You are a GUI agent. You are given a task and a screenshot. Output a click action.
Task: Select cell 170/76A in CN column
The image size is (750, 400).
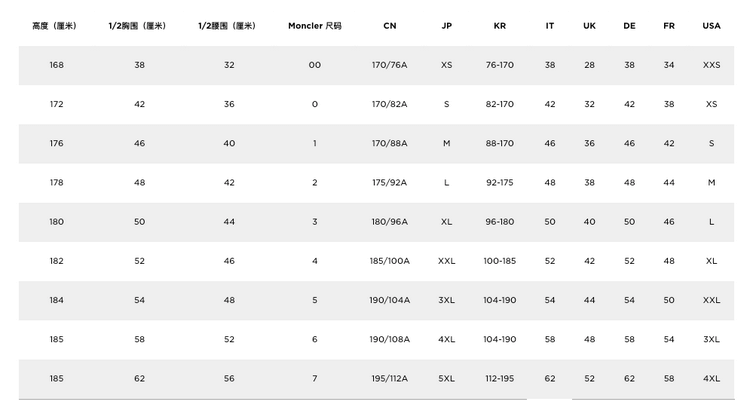tap(390, 65)
